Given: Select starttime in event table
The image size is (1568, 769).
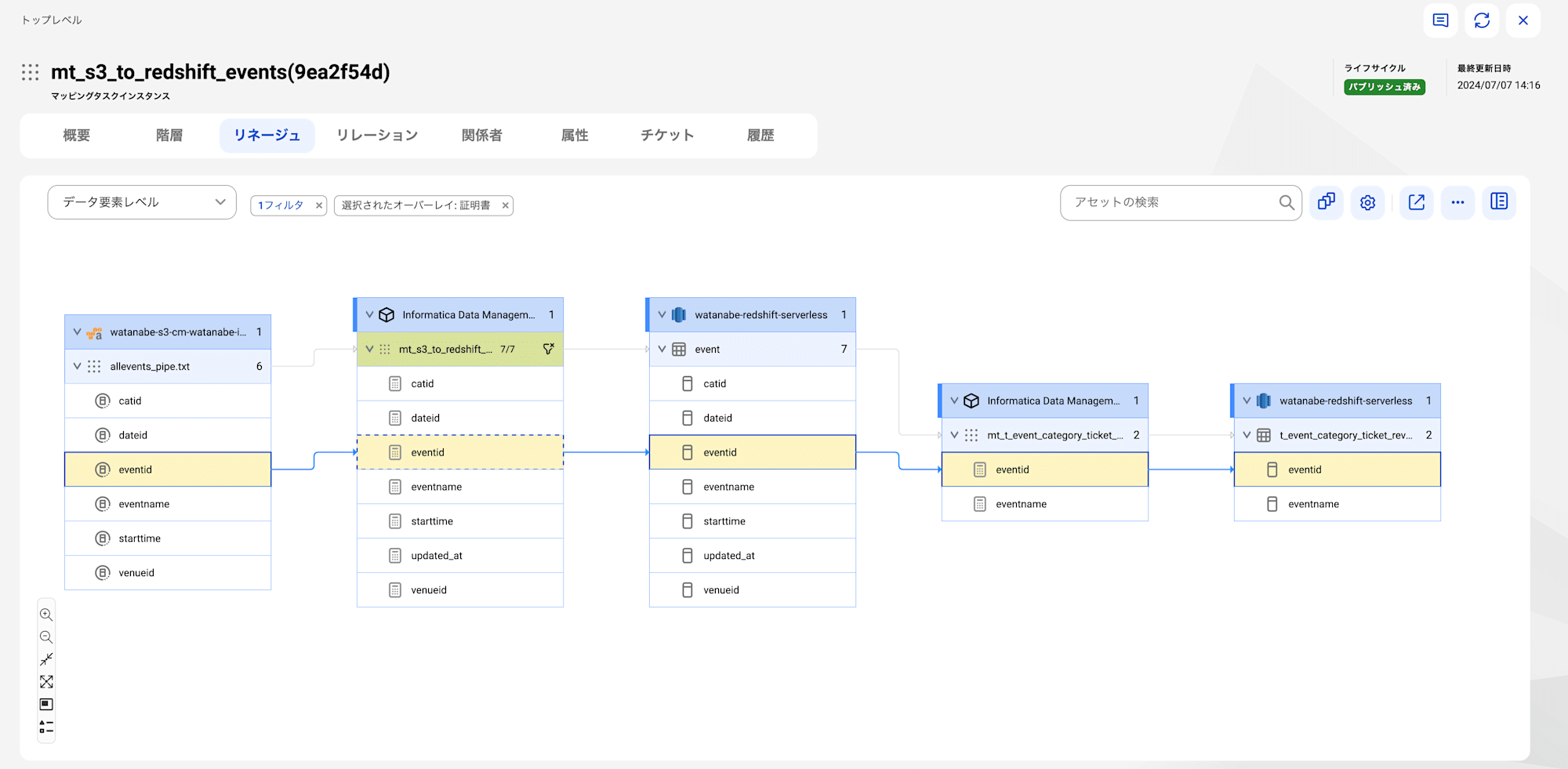Looking at the screenshot, I should pos(753,521).
